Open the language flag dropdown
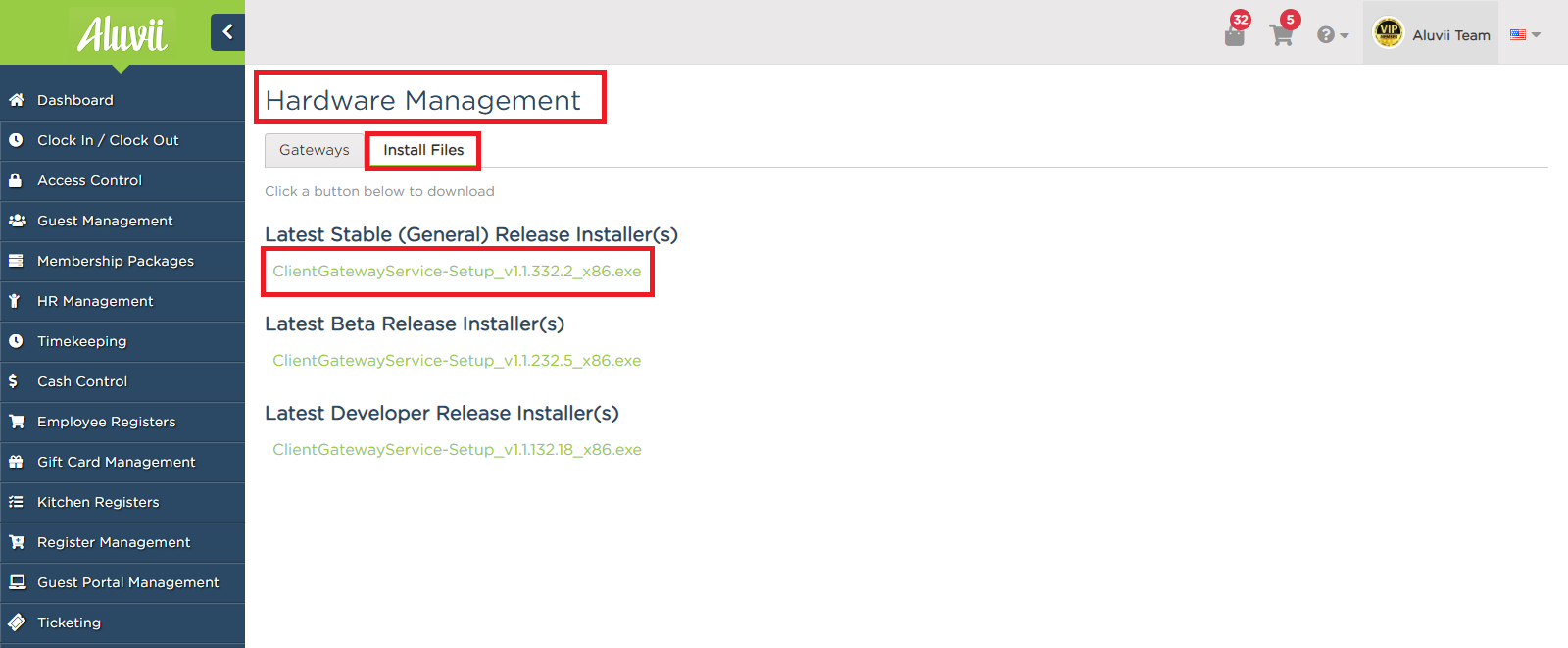1568x648 pixels. [1525, 35]
